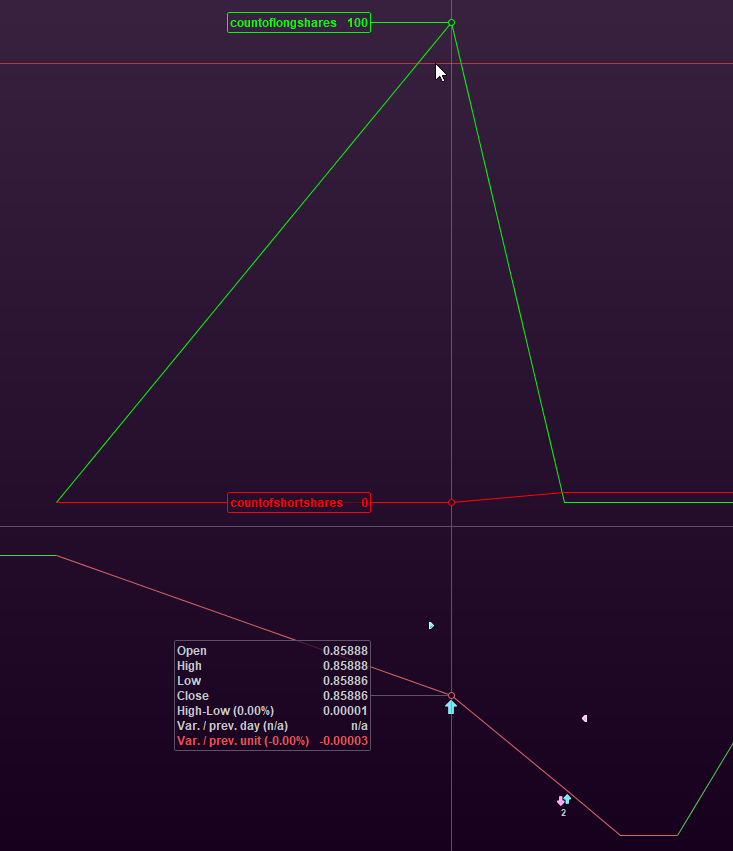The height and width of the screenshot is (851, 733).
Task: Click the pink down arrow above the 2
Action: 560,801
